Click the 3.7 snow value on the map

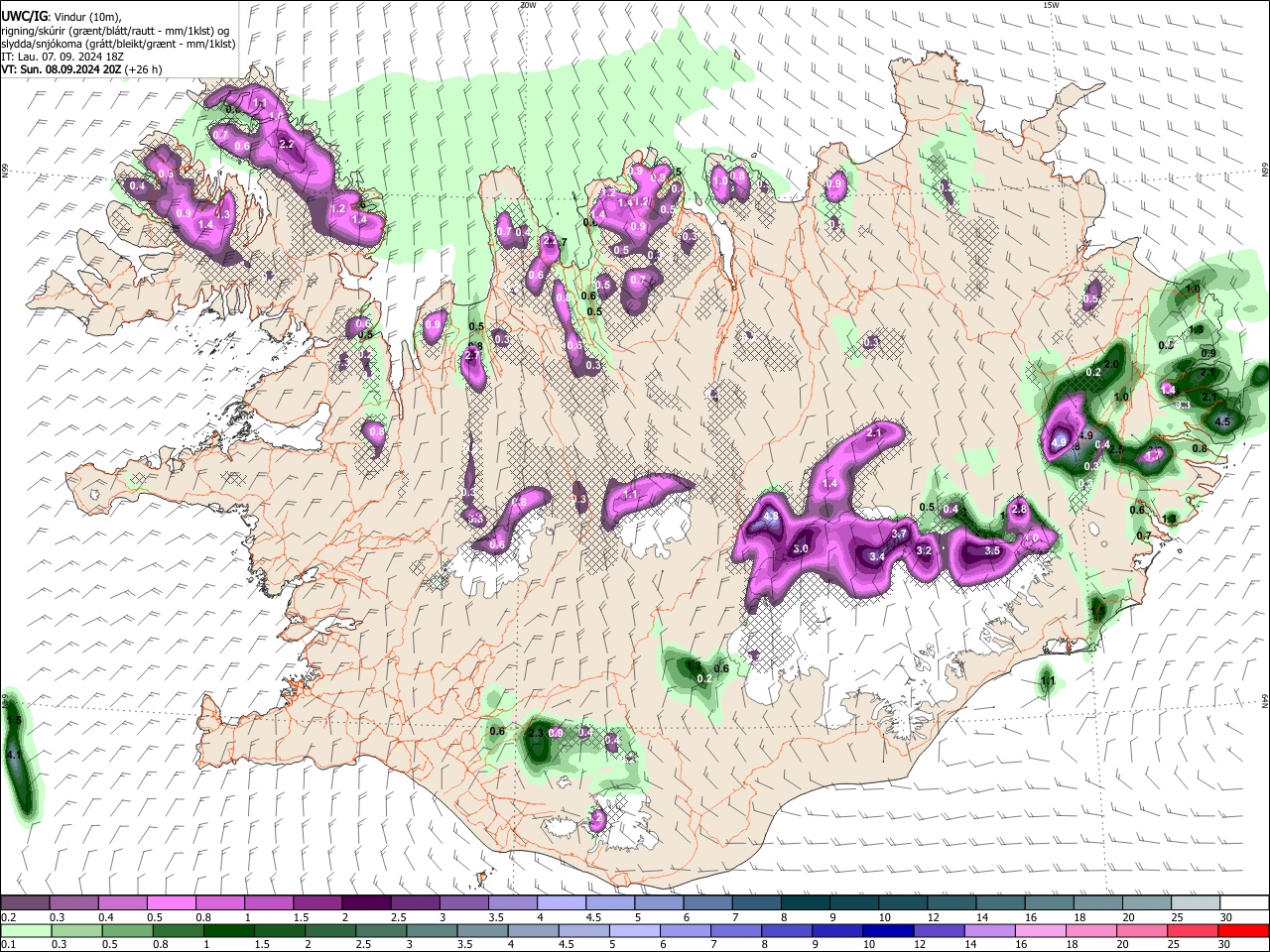[x=900, y=534]
